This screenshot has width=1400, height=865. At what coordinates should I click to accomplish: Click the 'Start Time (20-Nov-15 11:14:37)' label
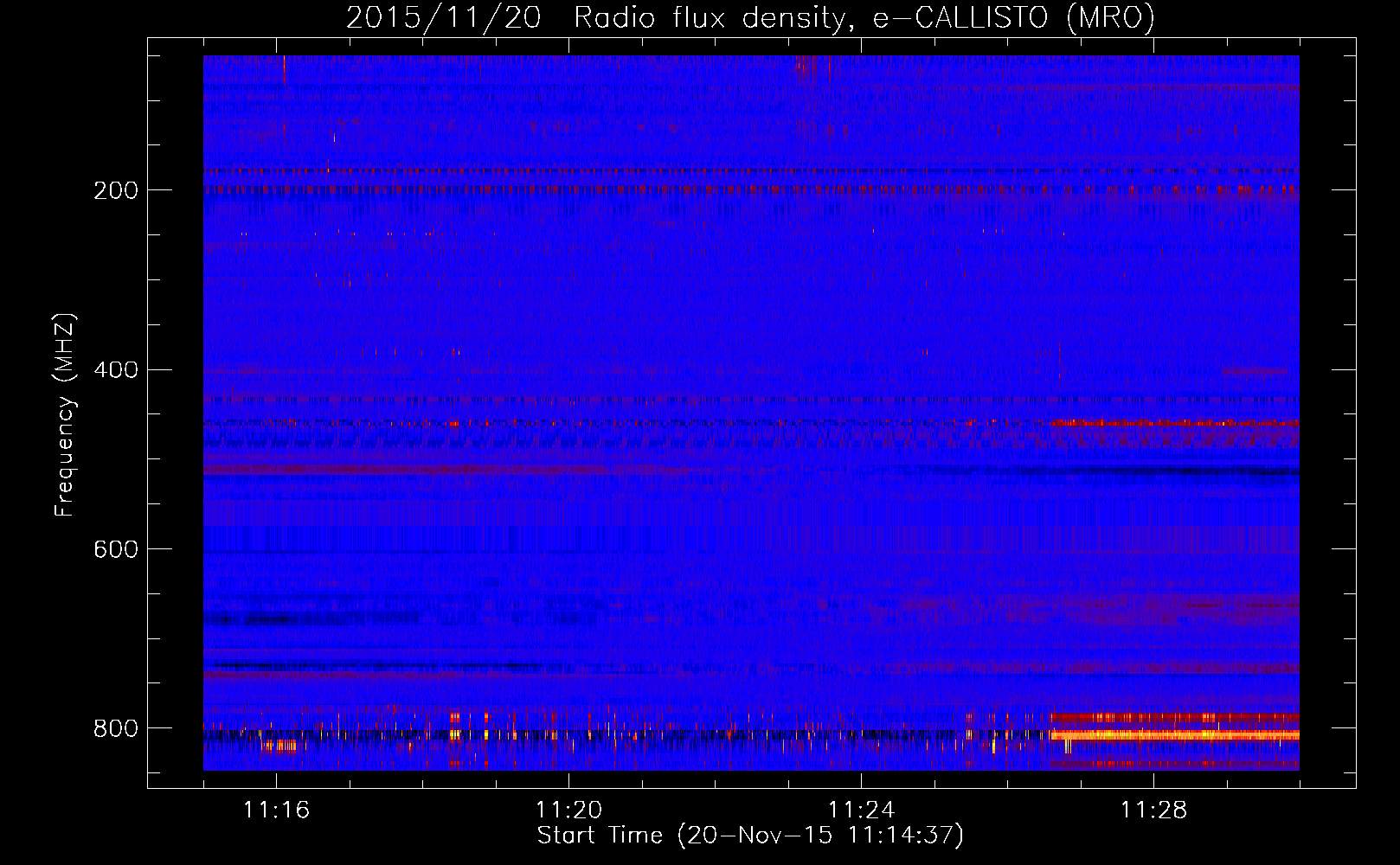tap(750, 836)
